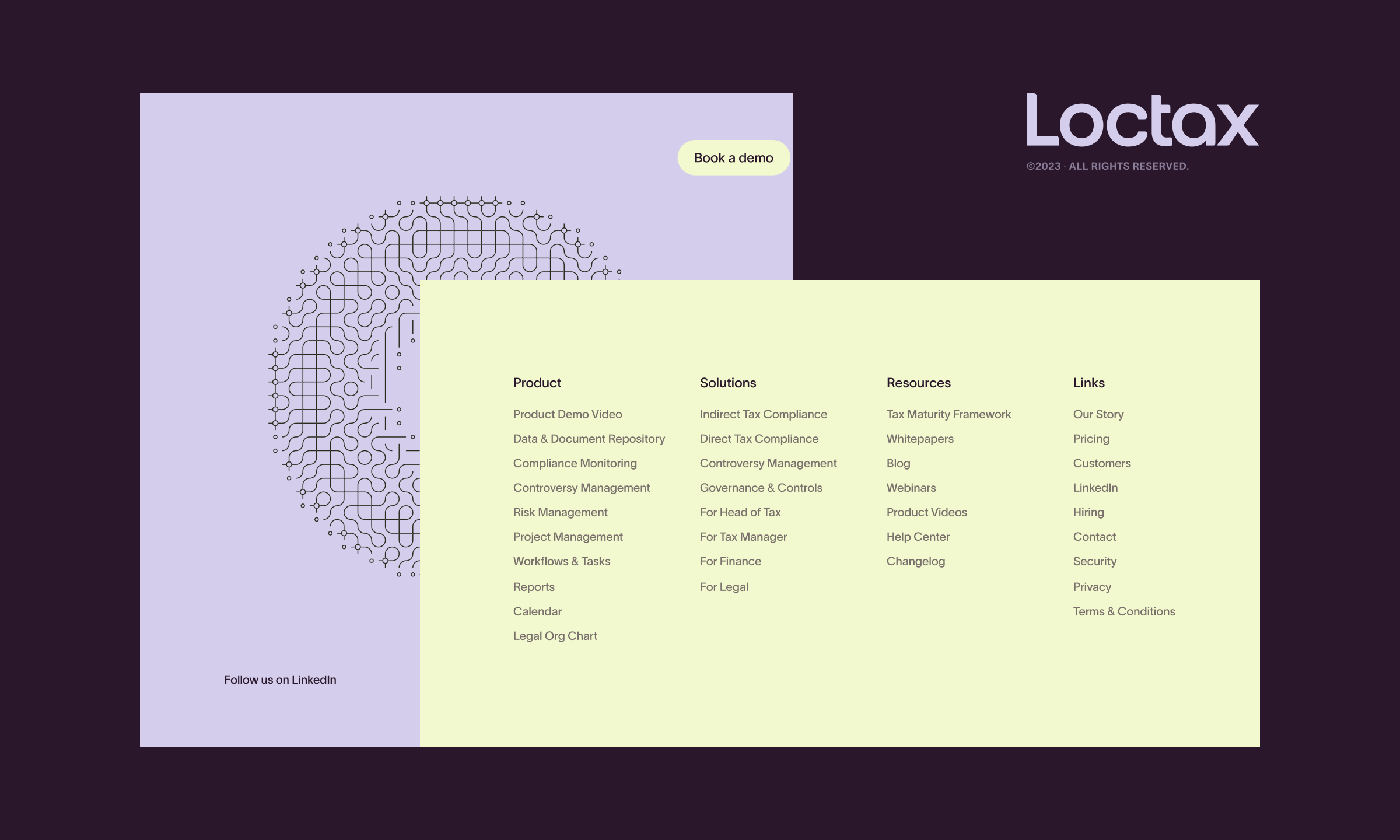The height and width of the screenshot is (840, 1400).
Task: Open the Blog link
Action: [x=898, y=463]
